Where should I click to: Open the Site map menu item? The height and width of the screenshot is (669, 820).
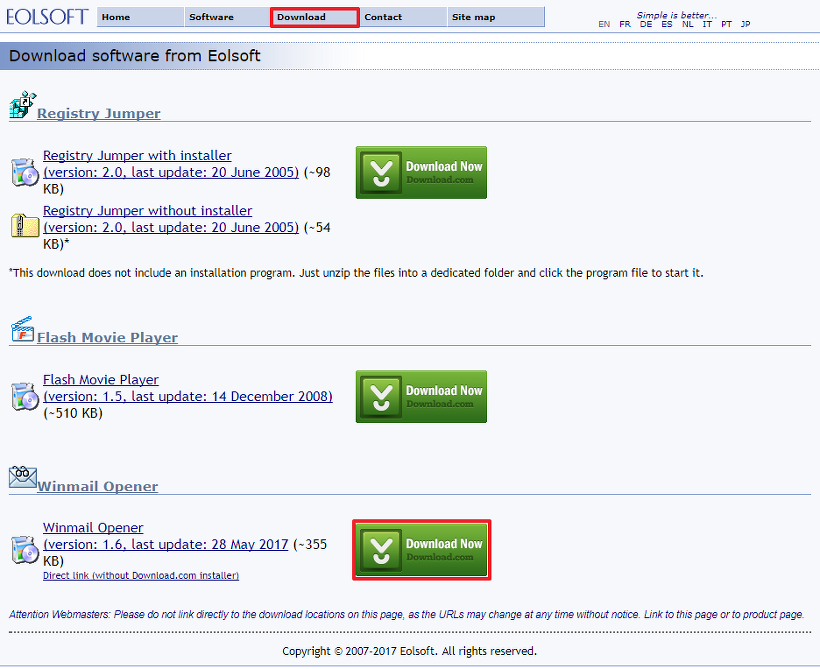coord(496,17)
